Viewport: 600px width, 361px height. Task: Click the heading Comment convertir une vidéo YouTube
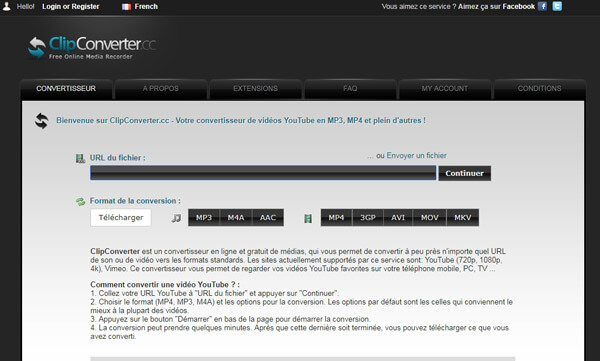(165, 284)
